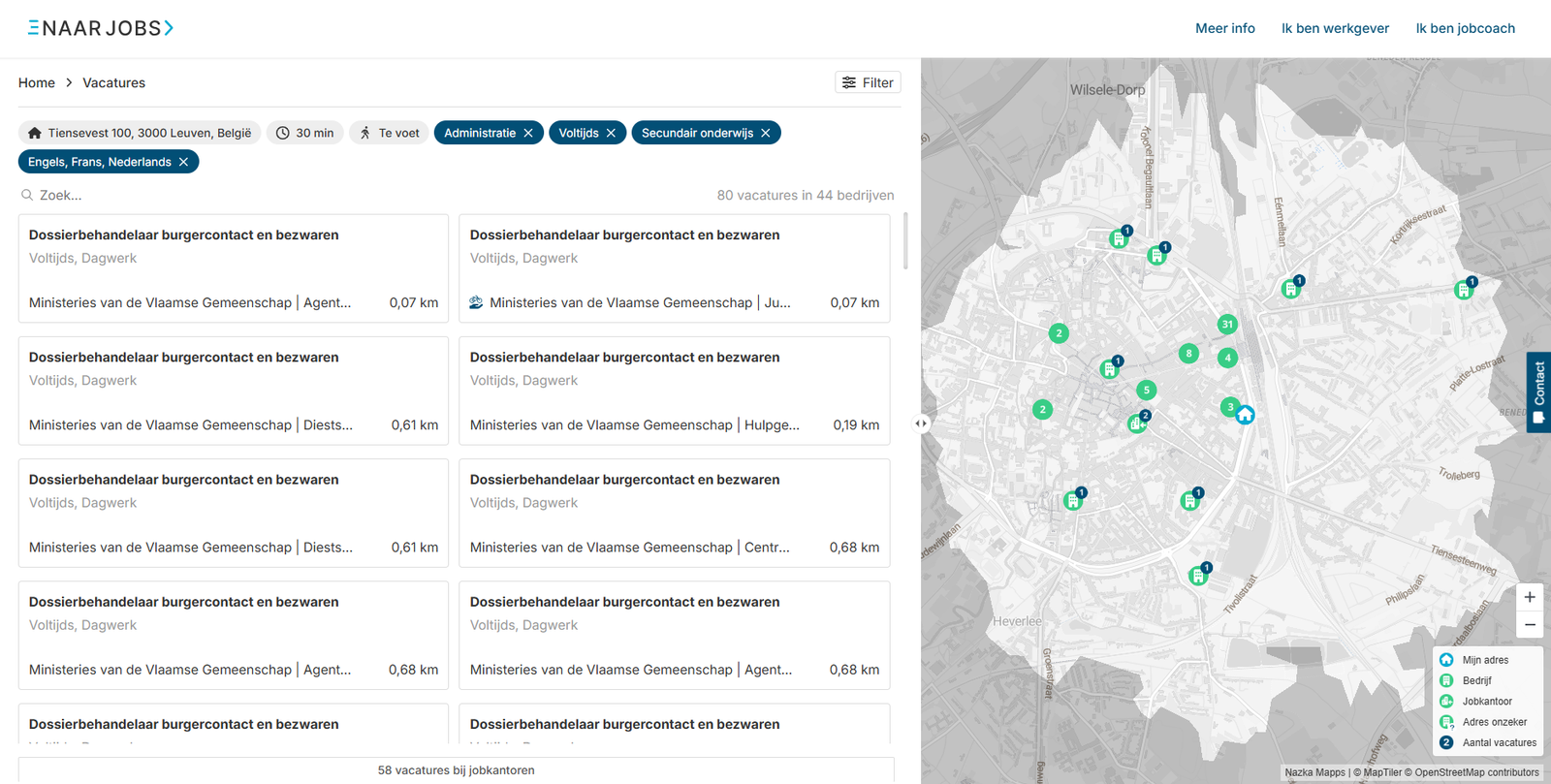
Task: Go to Ik ben werkgever
Action: click(x=1335, y=28)
